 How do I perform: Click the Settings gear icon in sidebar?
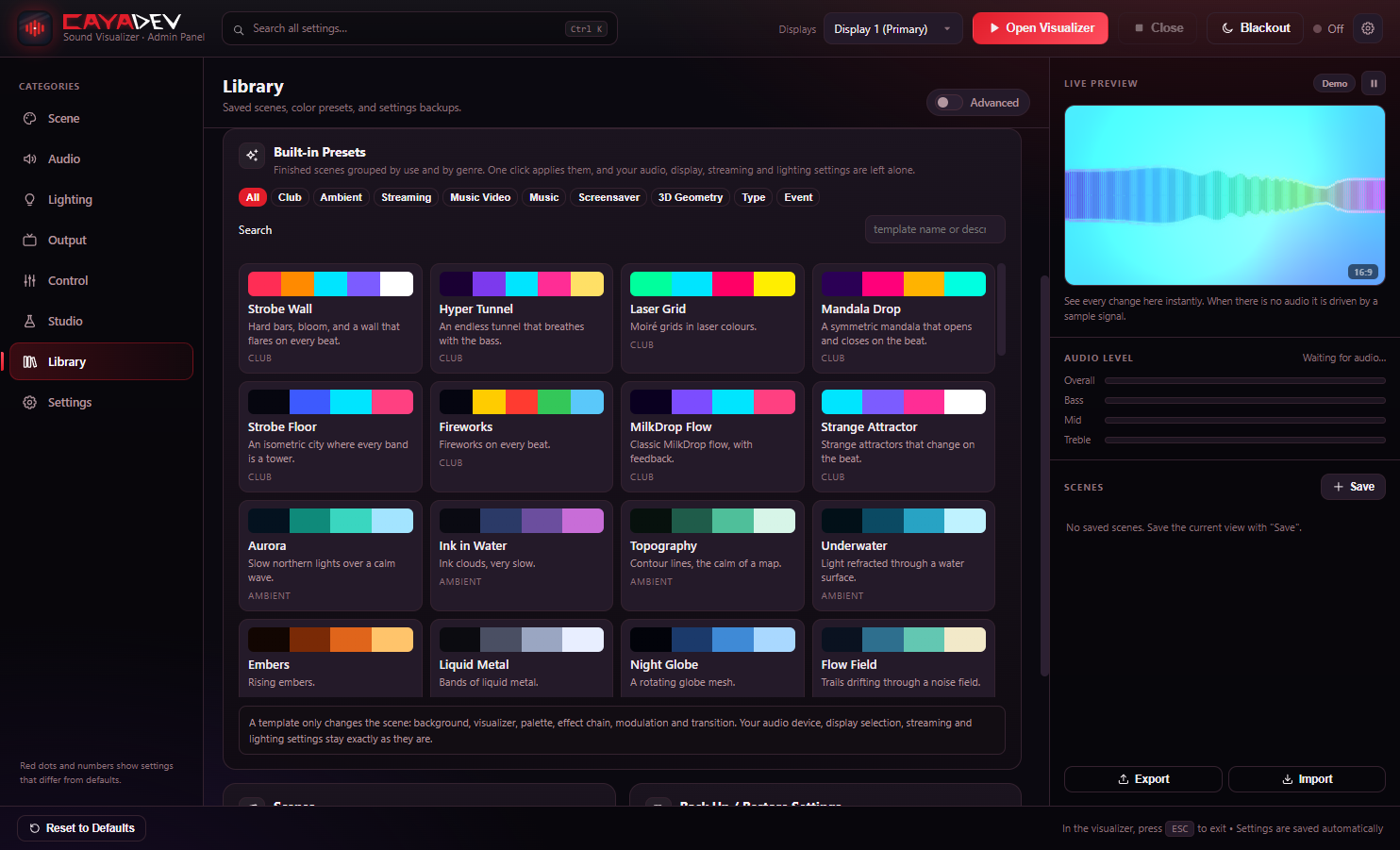coord(30,403)
